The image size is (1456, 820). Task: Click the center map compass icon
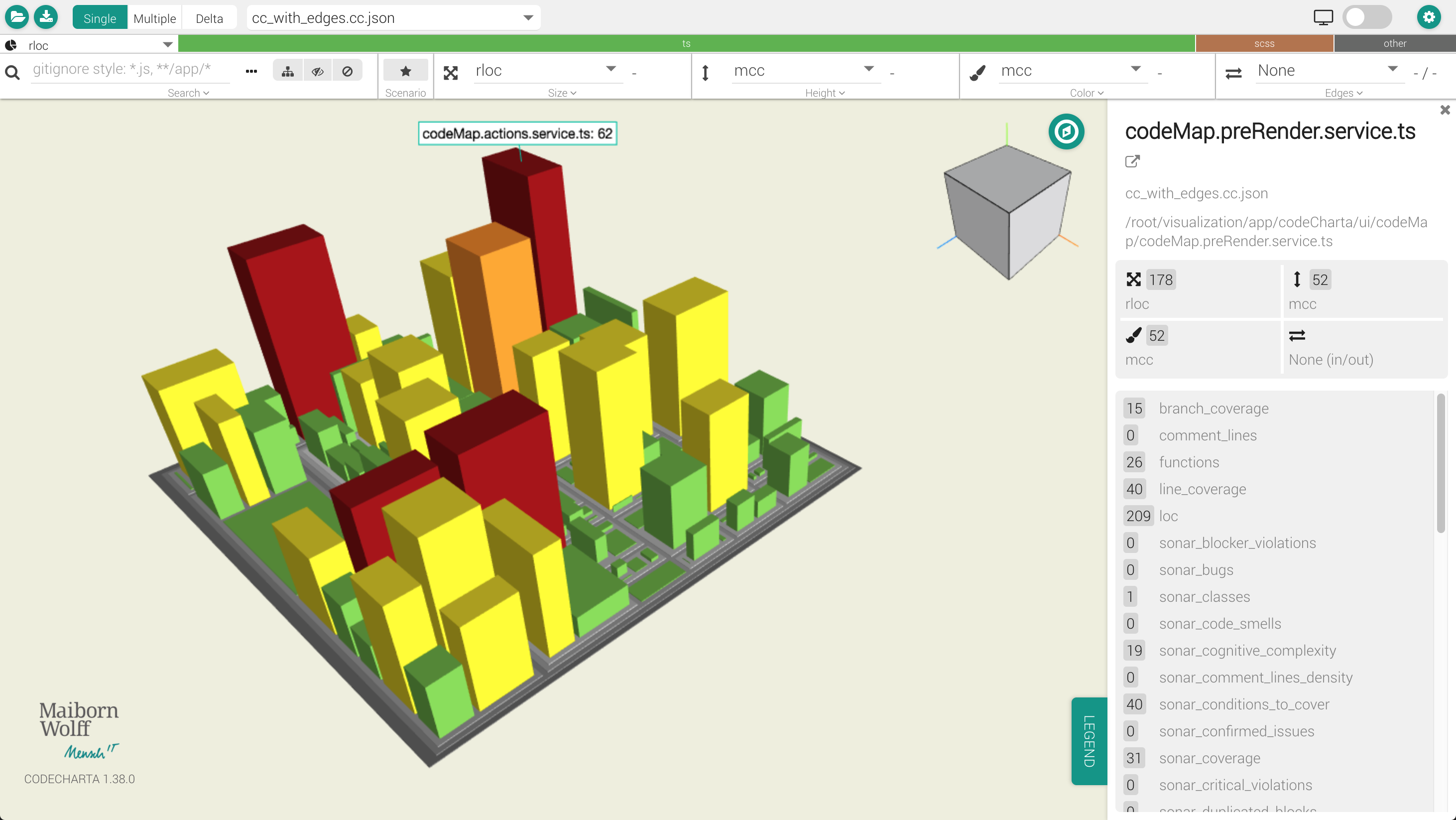pyautogui.click(x=1066, y=132)
